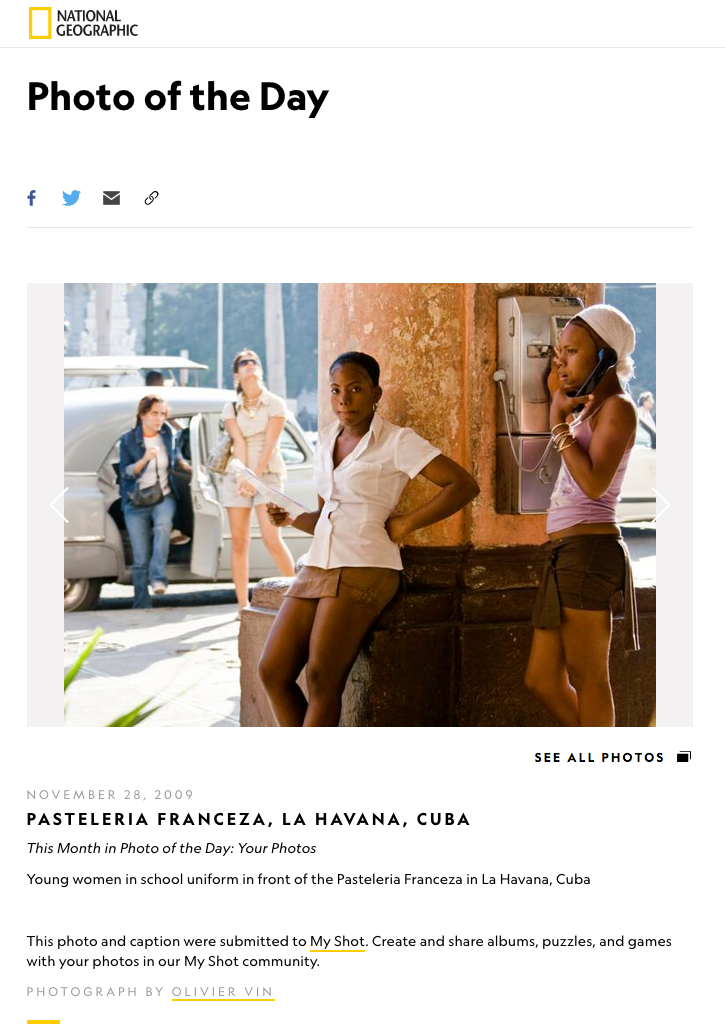Copy the page link with chain icon
This screenshot has height=1032, width=725.
point(151,198)
